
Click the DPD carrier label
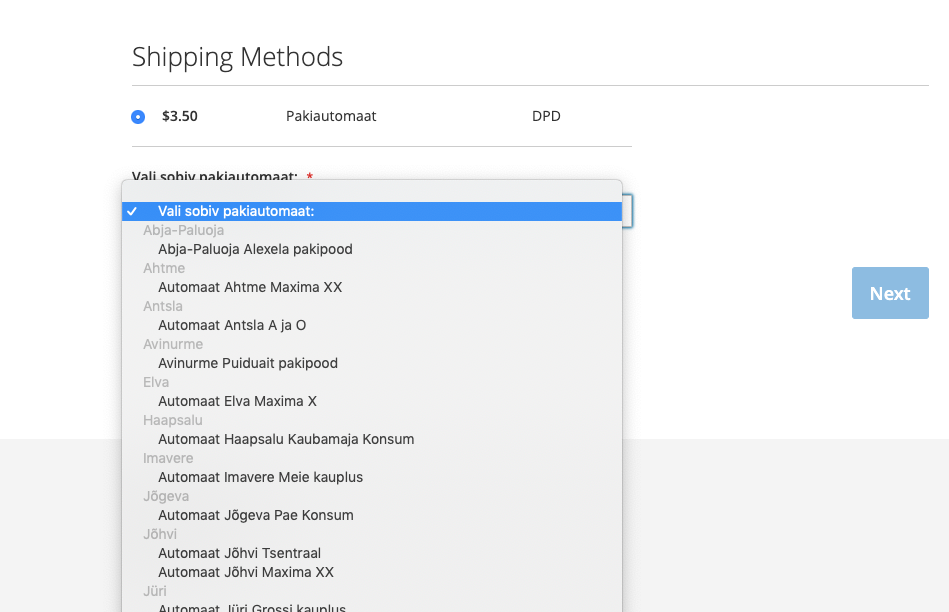click(546, 116)
